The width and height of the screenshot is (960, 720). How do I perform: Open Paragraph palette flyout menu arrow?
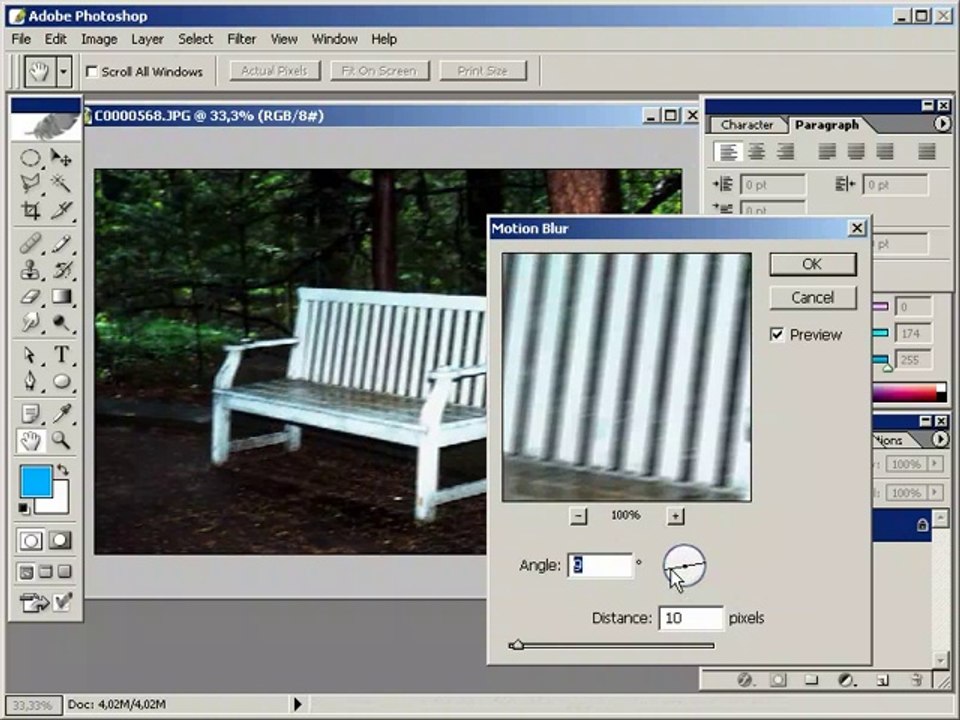click(942, 124)
